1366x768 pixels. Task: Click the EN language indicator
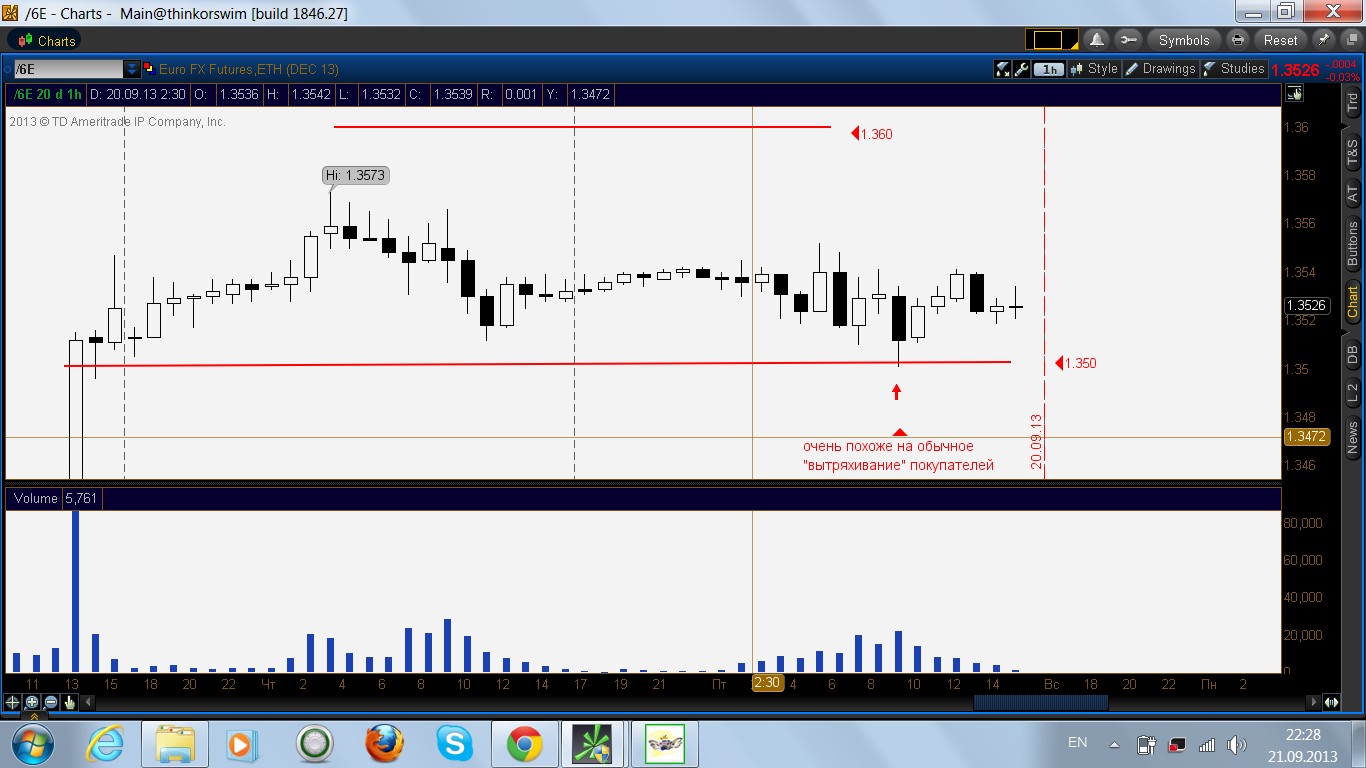tap(1077, 743)
